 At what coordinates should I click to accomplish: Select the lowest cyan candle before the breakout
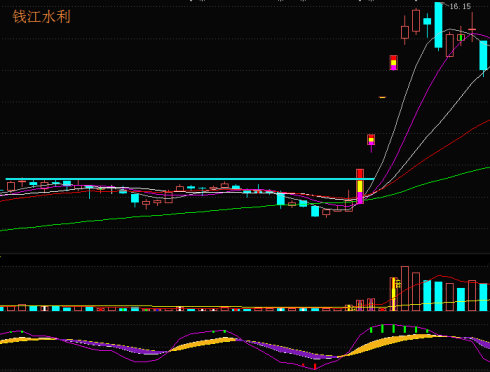tap(315, 211)
